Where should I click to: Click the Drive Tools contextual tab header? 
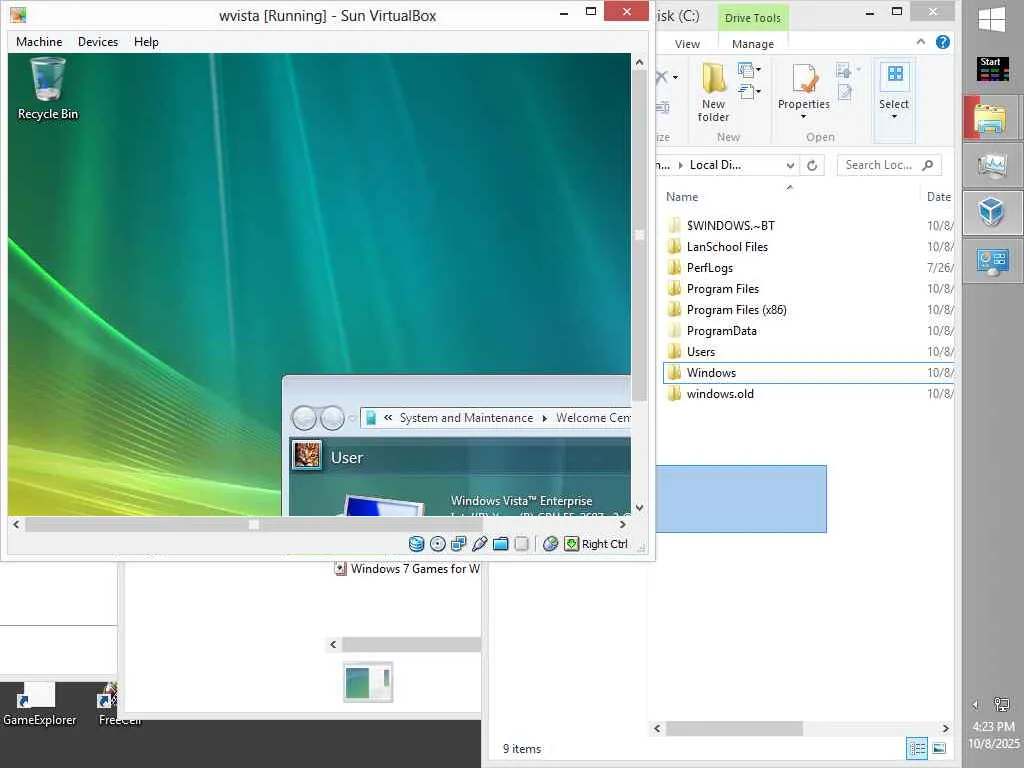[752, 18]
